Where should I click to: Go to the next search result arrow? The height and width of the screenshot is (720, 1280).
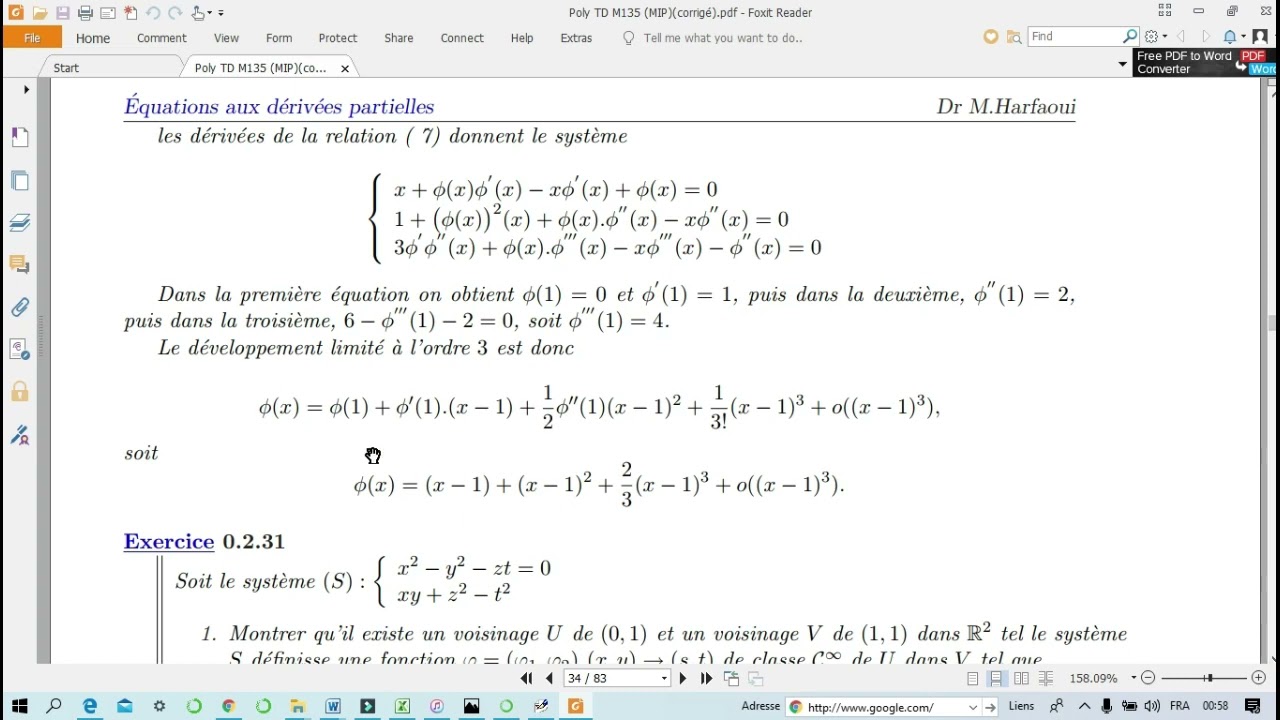click(1206, 37)
